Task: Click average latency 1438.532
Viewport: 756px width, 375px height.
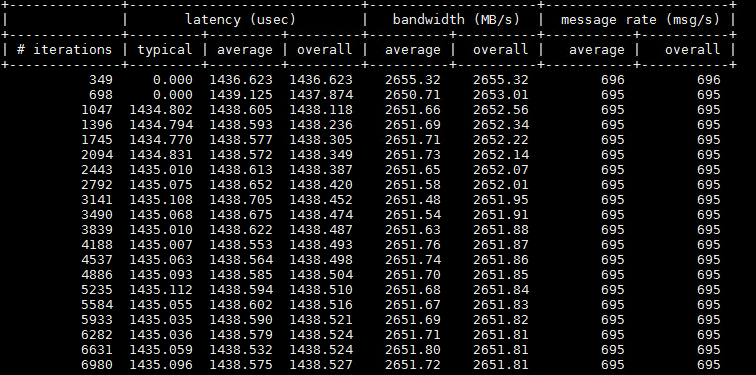Action: (x=241, y=349)
